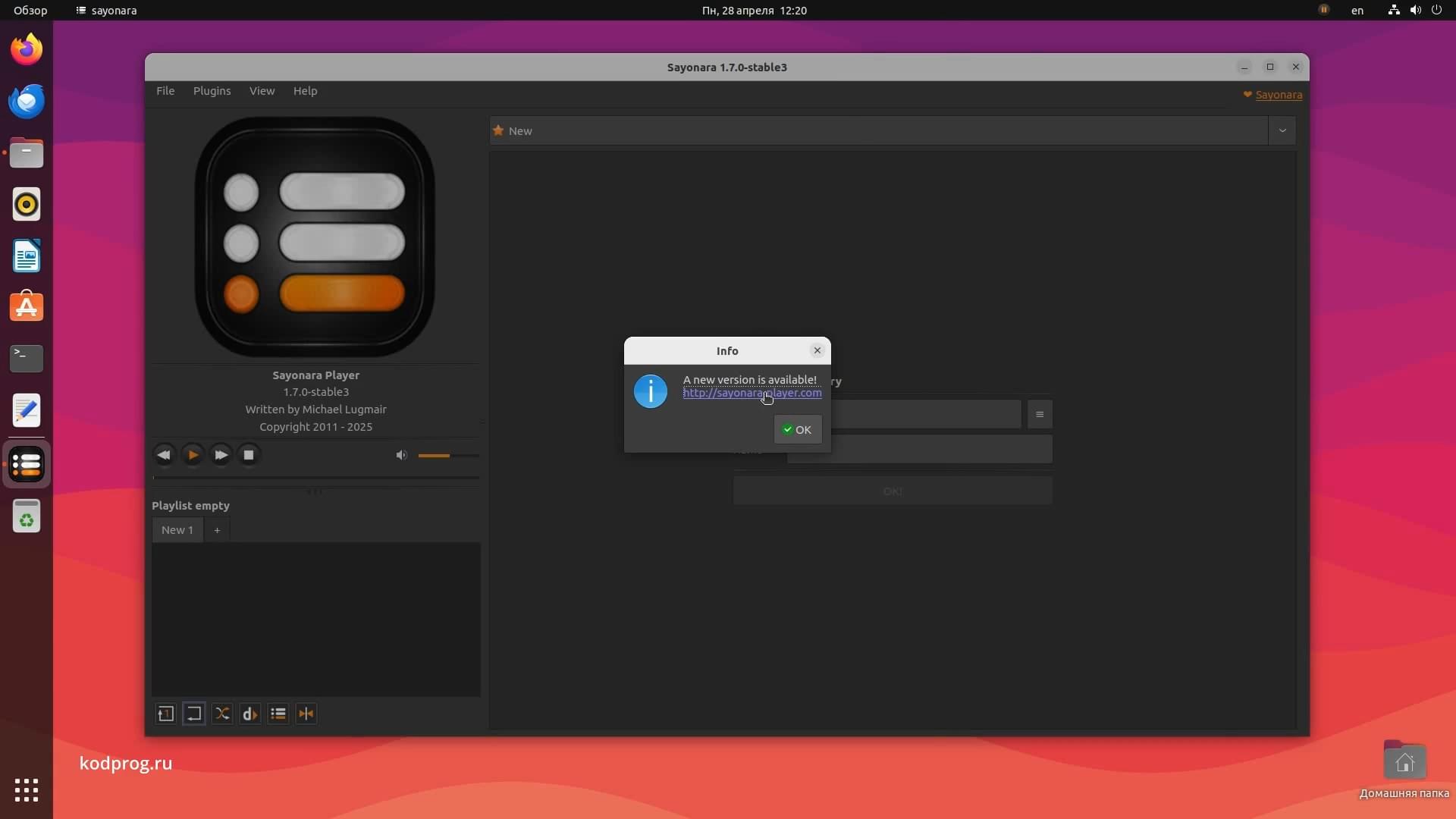Screen dimensions: 1456x819
Task: Open power menu icon in top bar
Action: pos(1436,11)
